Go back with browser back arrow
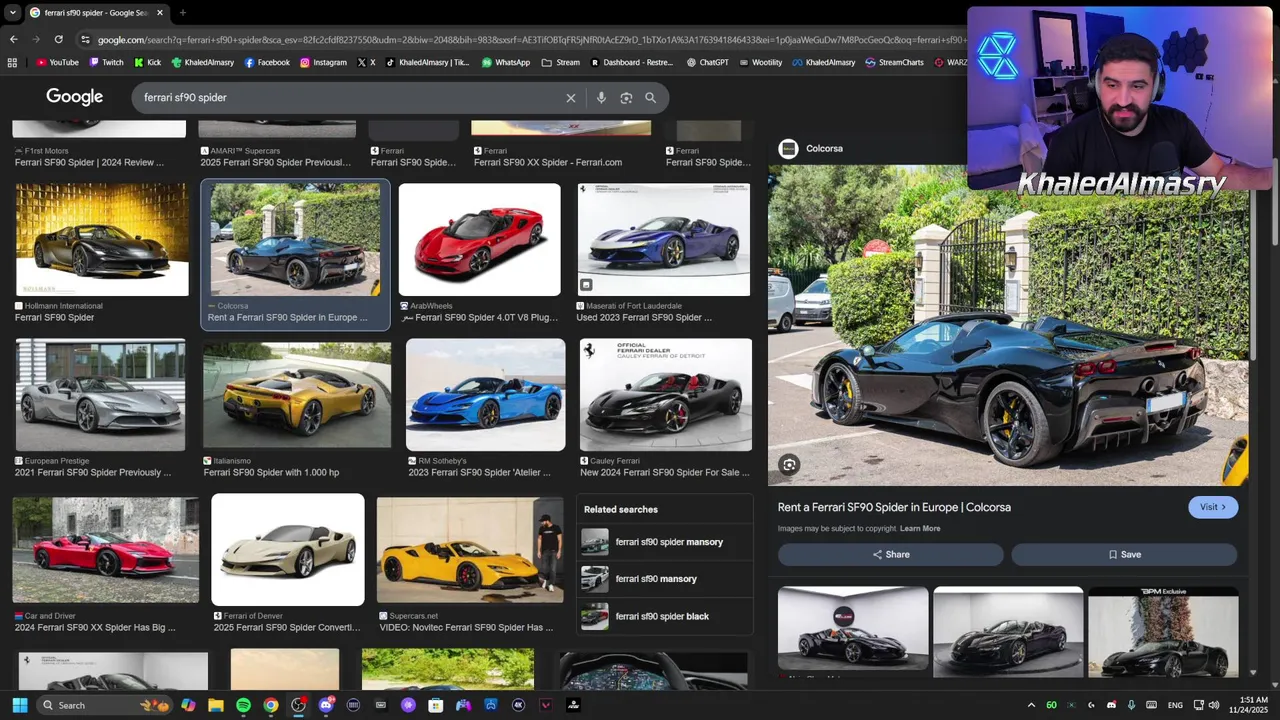Image resolution: width=1280 pixels, height=720 pixels. click(13, 39)
